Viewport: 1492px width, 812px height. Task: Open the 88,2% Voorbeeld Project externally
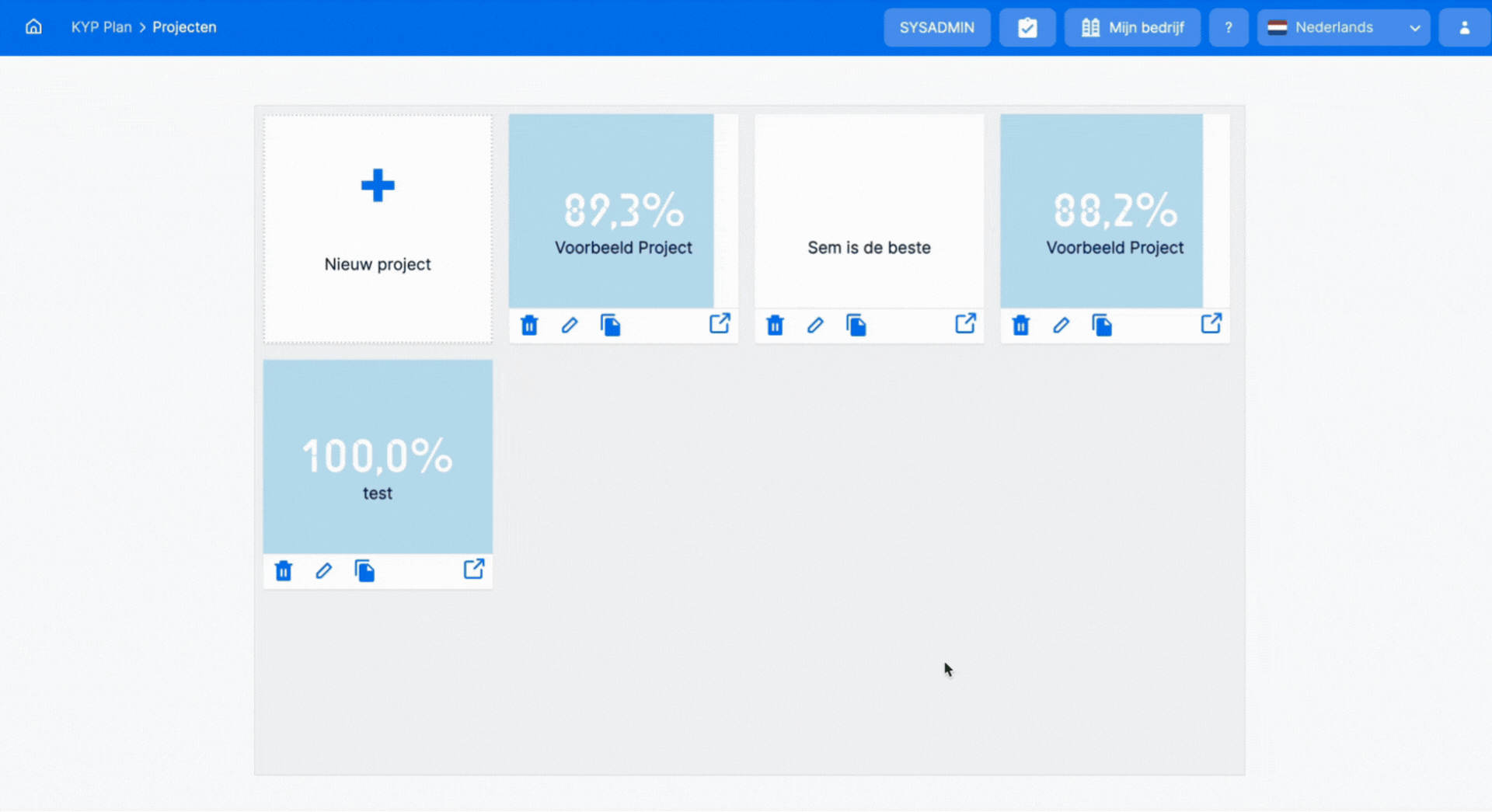tap(1211, 324)
